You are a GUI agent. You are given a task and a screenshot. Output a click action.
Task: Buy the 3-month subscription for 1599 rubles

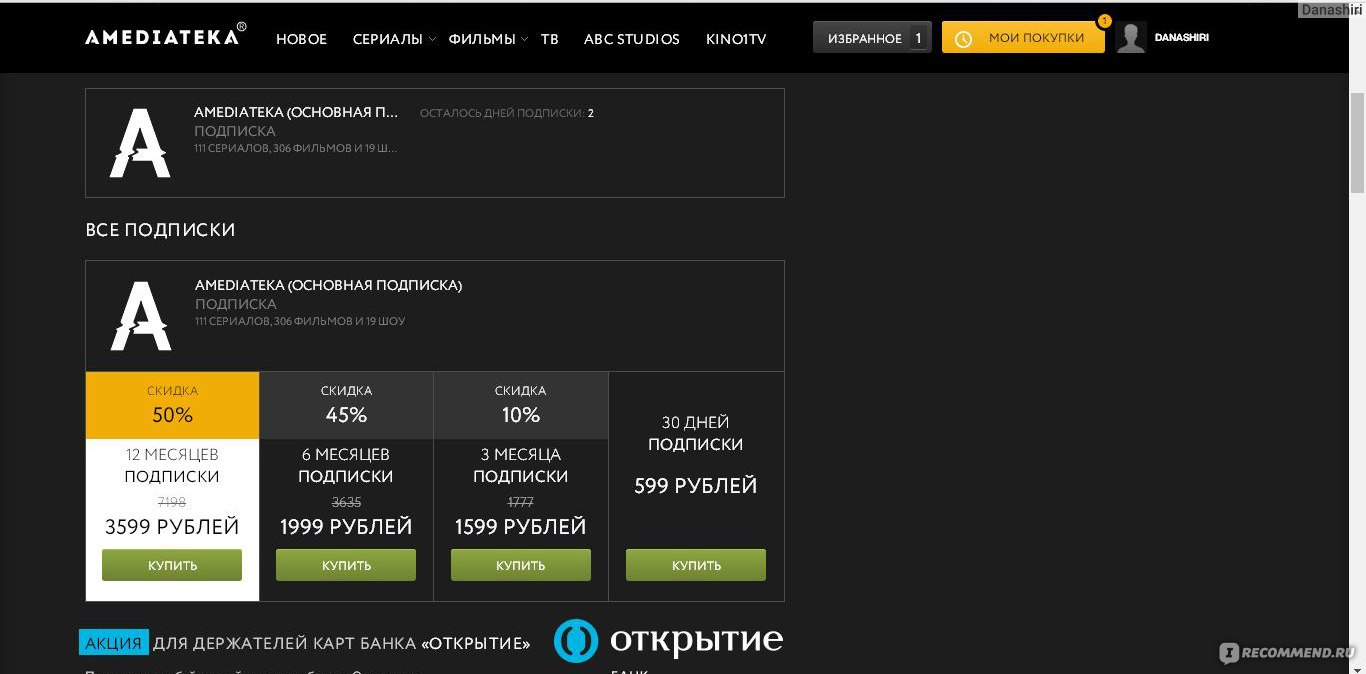click(521, 565)
